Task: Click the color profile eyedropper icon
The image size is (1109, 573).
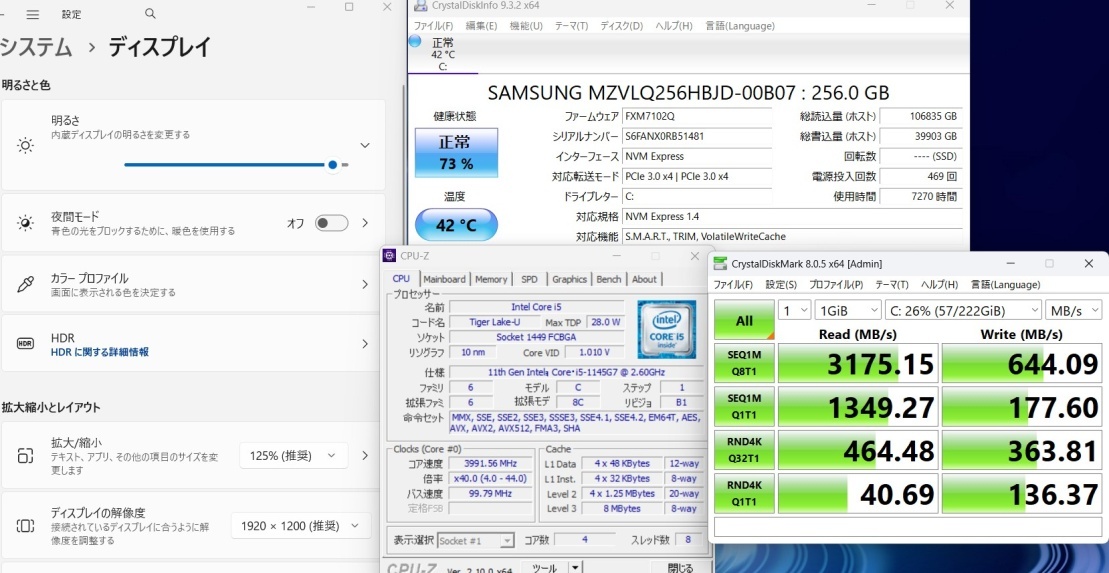Action: (x=25, y=284)
